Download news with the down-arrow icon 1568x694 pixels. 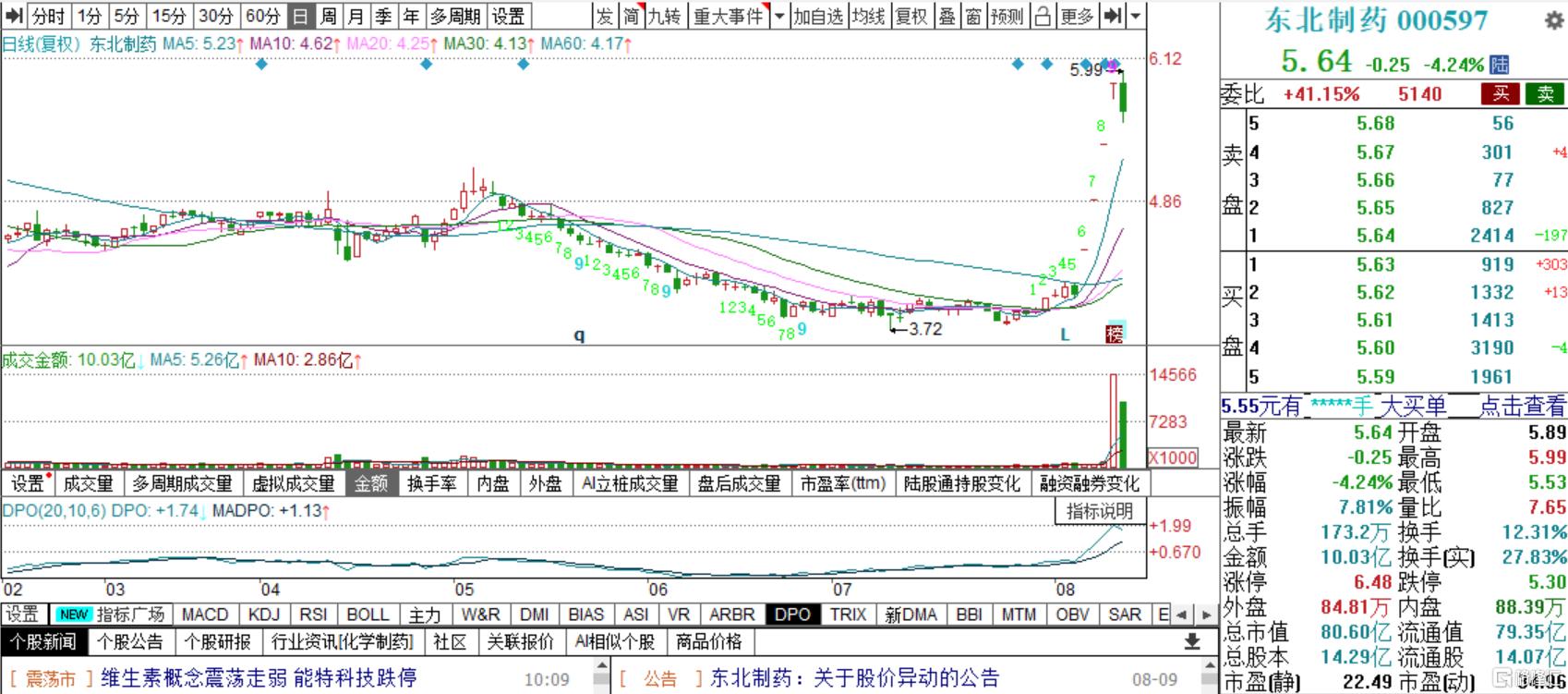(1192, 641)
